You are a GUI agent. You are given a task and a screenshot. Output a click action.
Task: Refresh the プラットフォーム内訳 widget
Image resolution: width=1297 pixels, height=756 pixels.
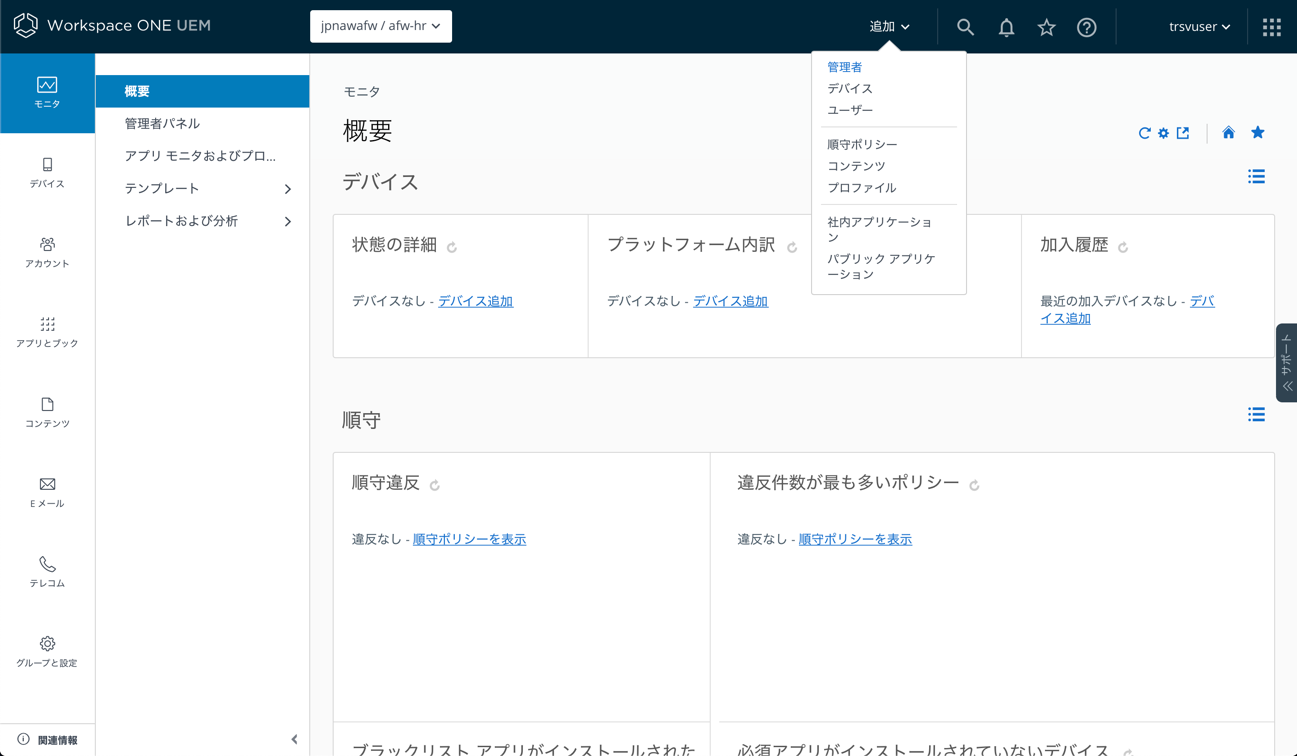coord(792,247)
